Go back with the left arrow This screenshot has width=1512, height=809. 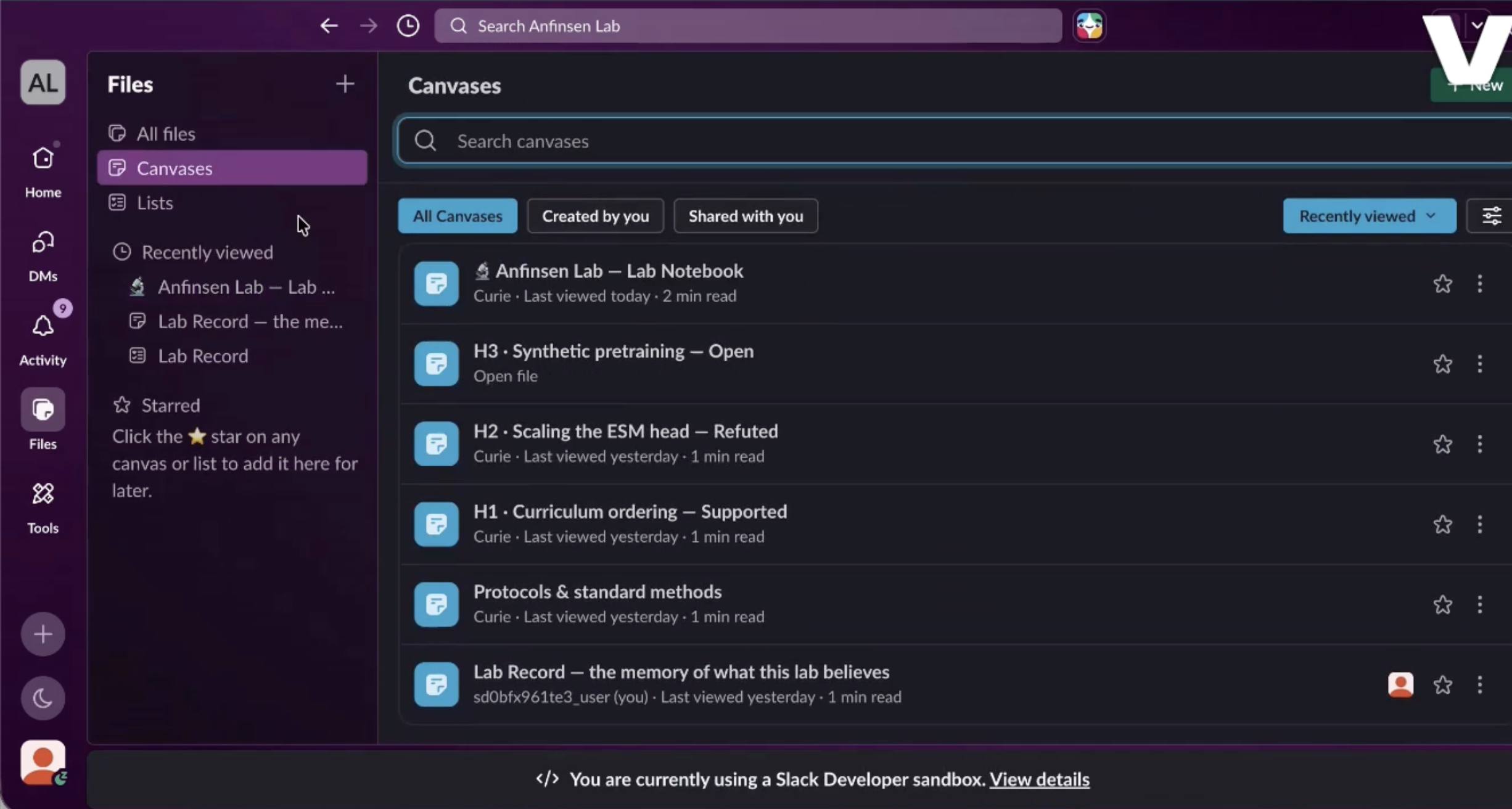click(x=329, y=25)
